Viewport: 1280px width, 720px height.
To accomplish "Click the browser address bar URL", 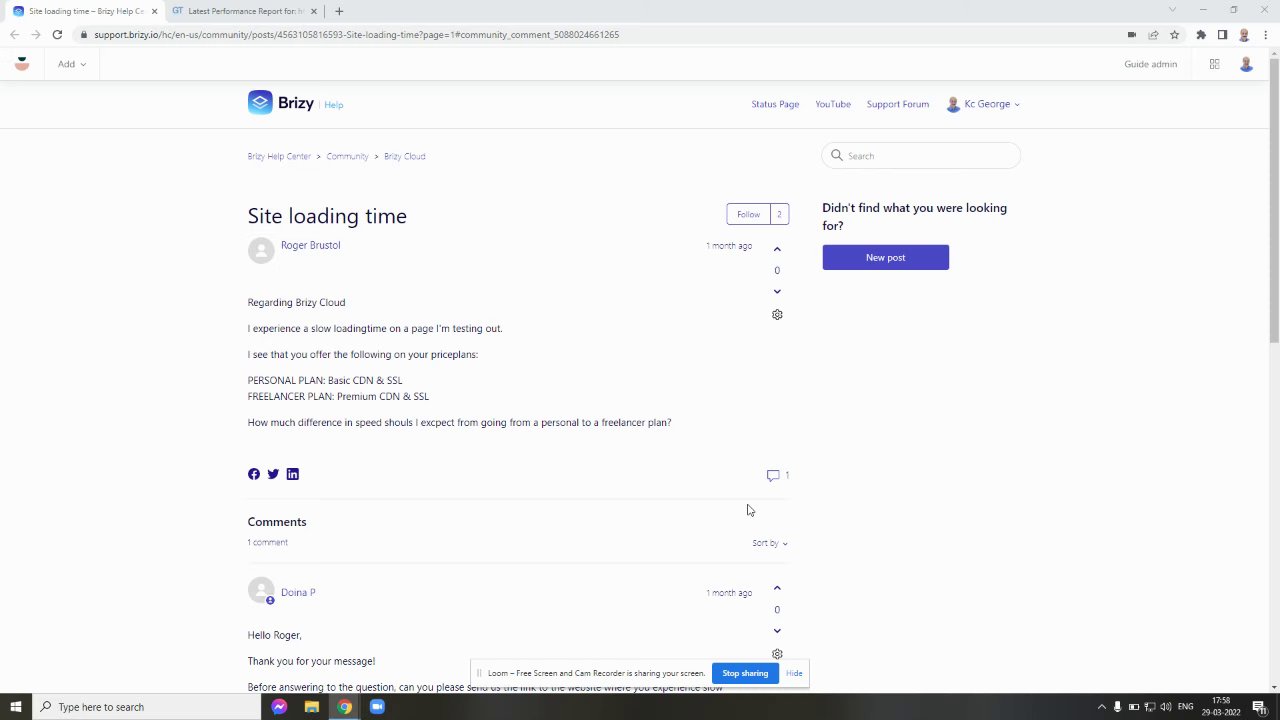I will tap(356, 34).
